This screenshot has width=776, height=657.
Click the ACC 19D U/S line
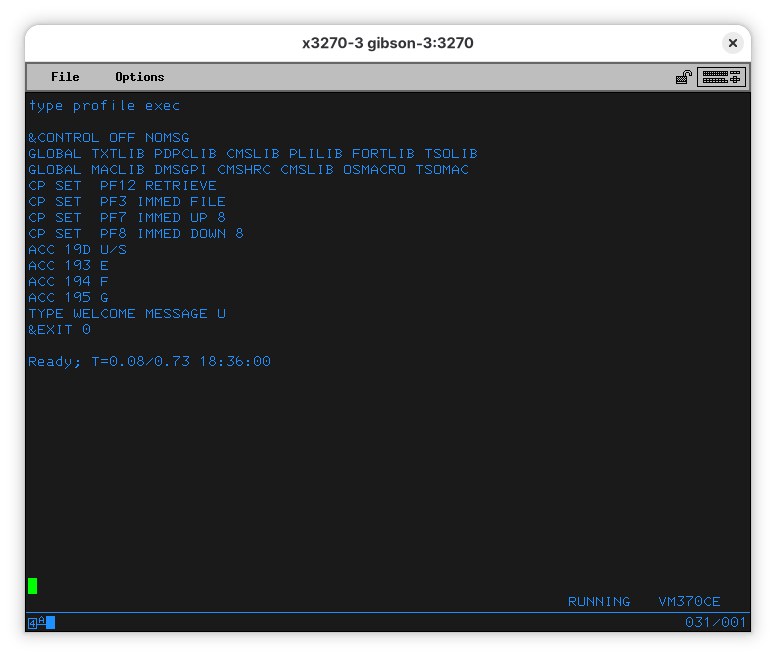[x=77, y=250]
